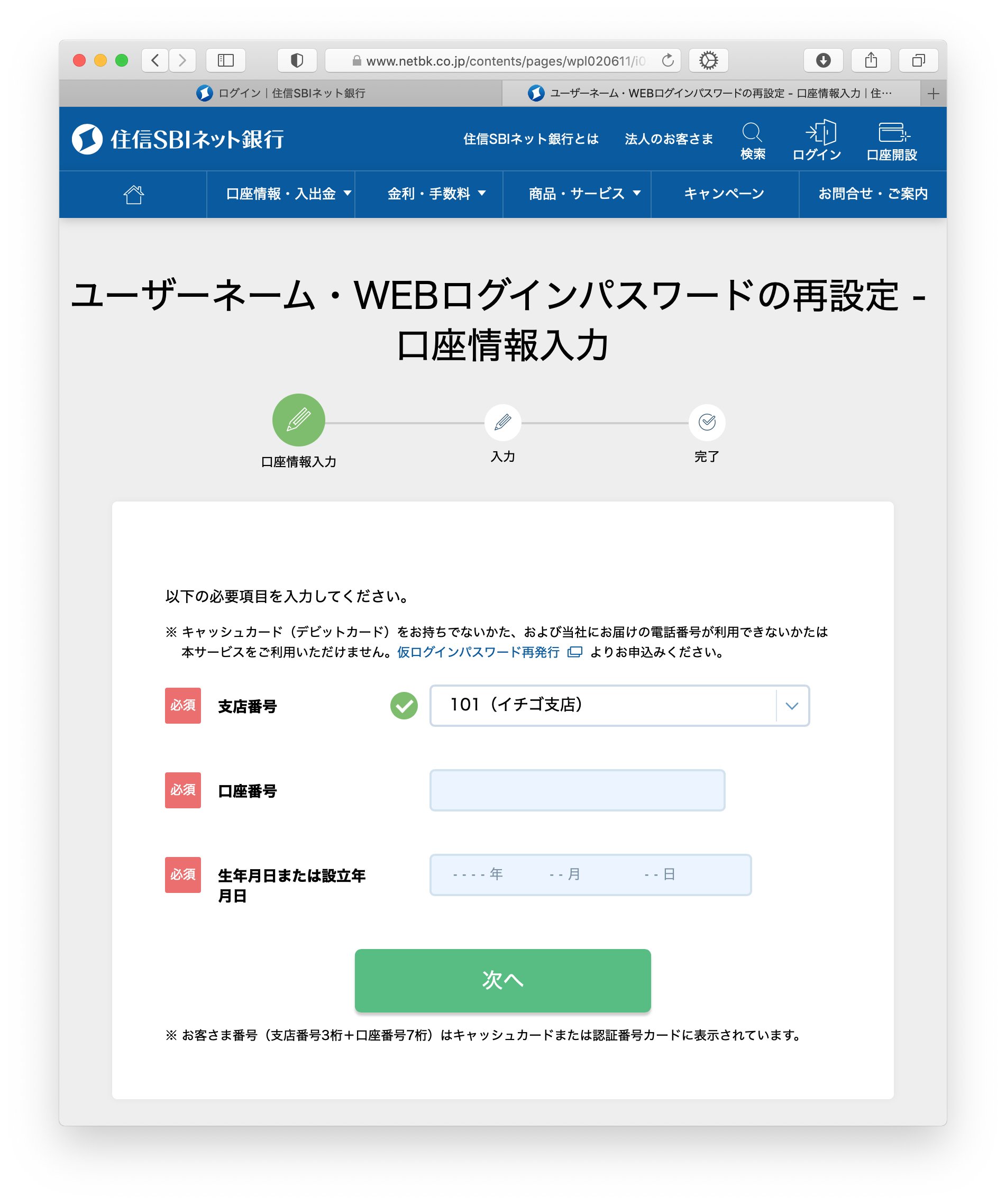Screen dimensions: 1006x1204
Task: Open the Safari downloads icon
Action: point(822,60)
